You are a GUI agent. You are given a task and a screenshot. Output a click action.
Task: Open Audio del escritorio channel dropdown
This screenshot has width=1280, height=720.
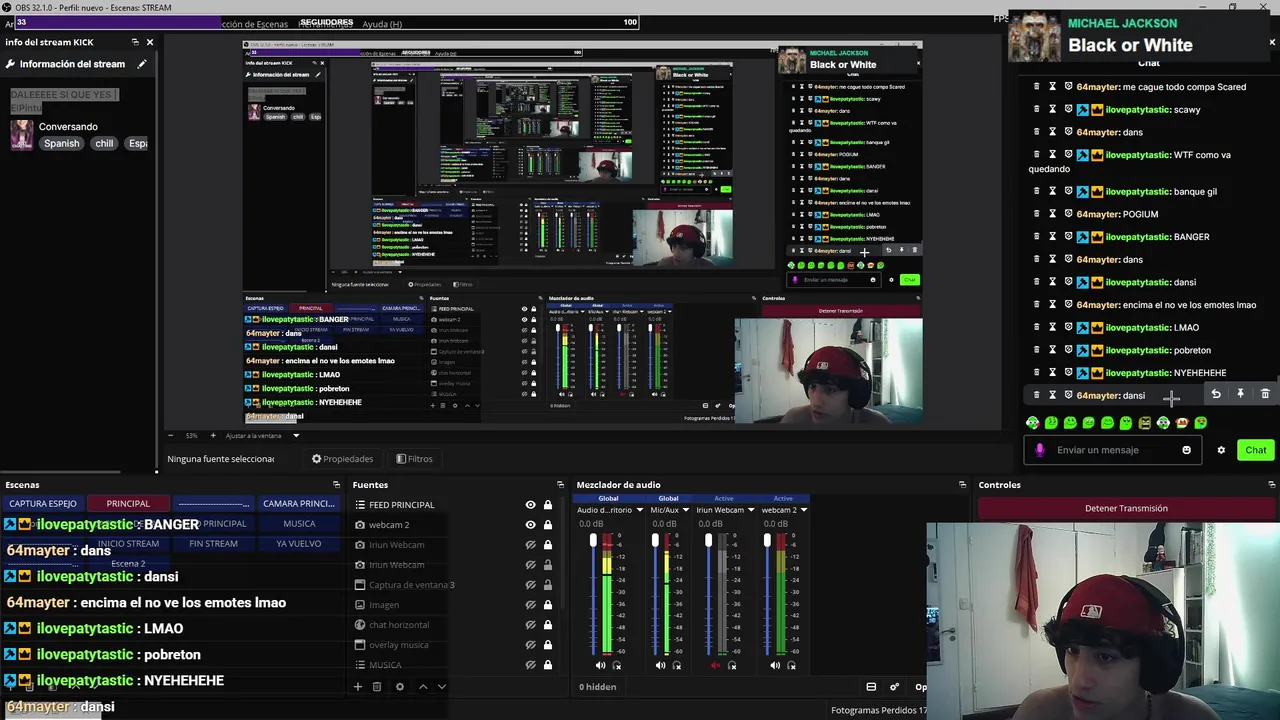(x=640, y=510)
